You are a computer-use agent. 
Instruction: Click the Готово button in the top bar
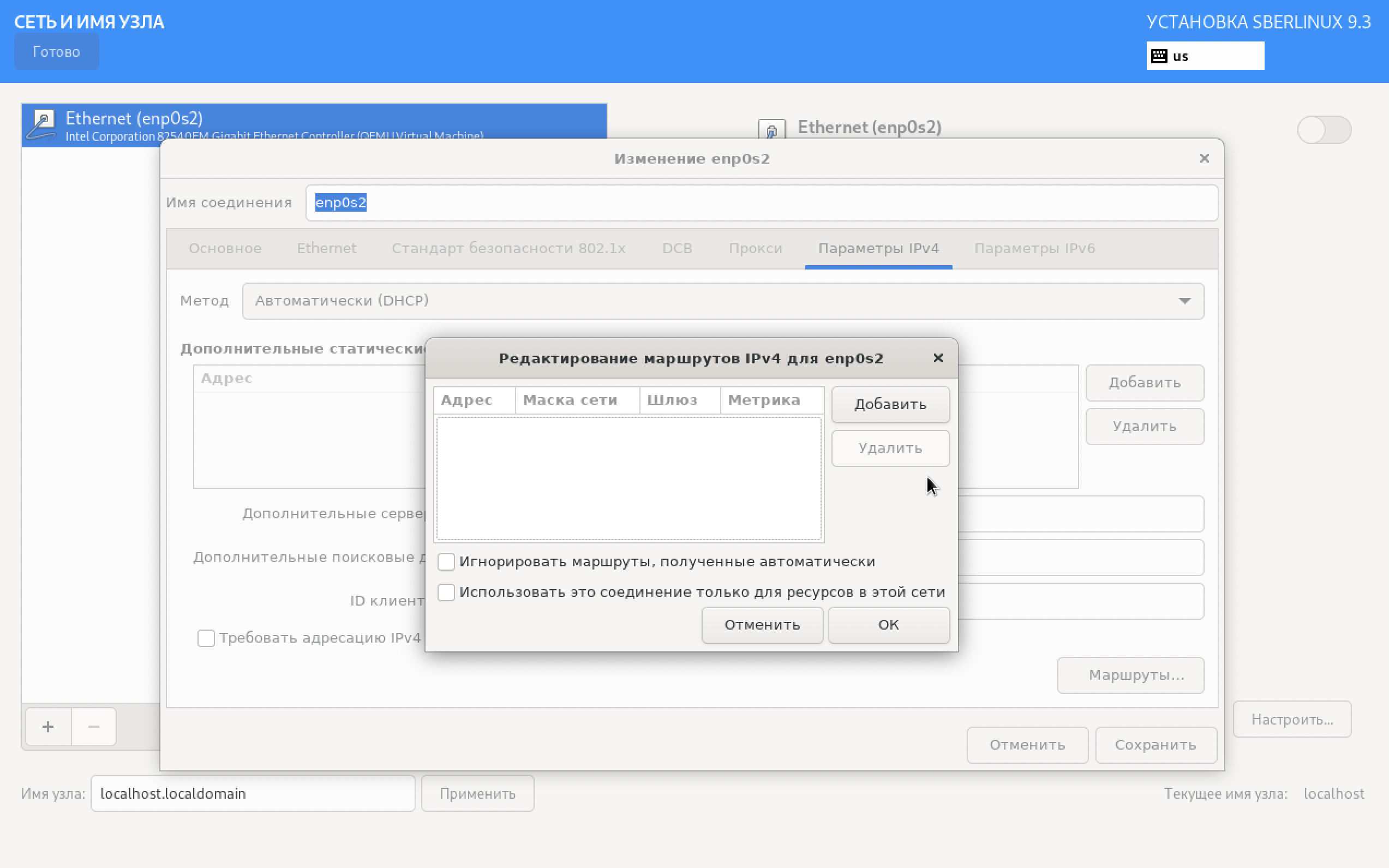(56, 52)
